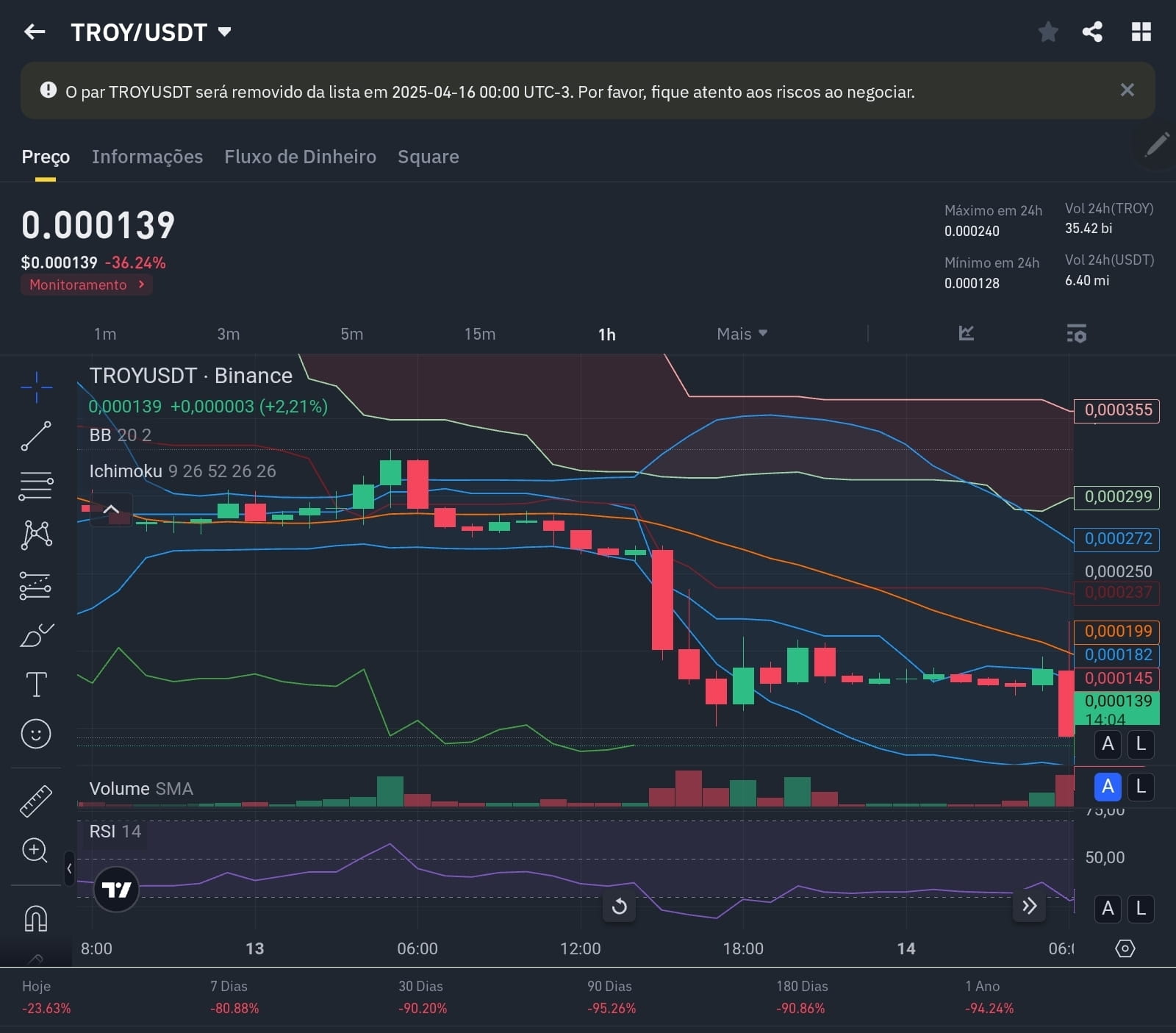Open the grid layout icon
The height and width of the screenshot is (1033, 1176).
click(1141, 32)
